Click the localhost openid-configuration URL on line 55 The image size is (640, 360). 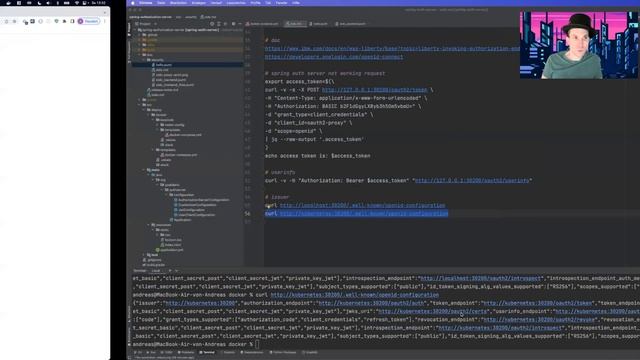pyautogui.click(x=362, y=205)
